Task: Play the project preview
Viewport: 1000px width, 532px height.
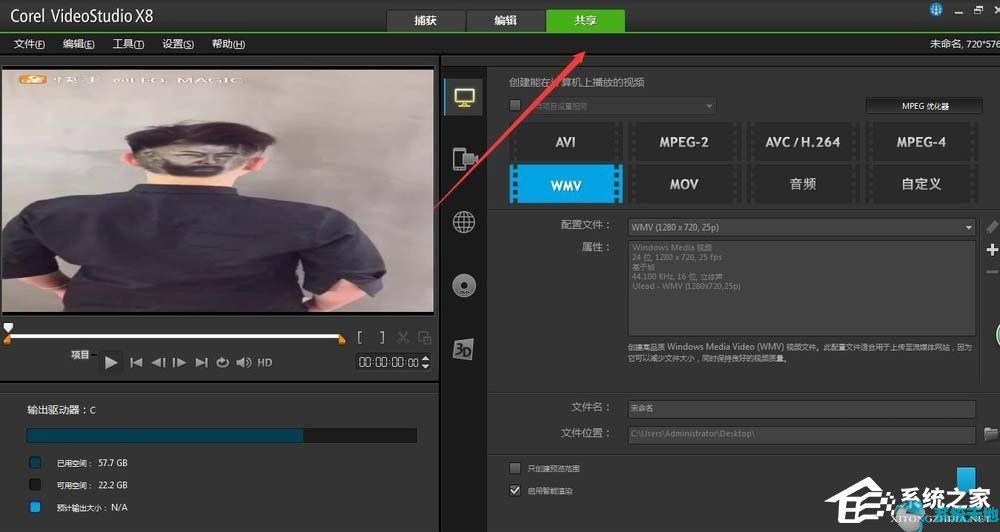Action: 111,362
